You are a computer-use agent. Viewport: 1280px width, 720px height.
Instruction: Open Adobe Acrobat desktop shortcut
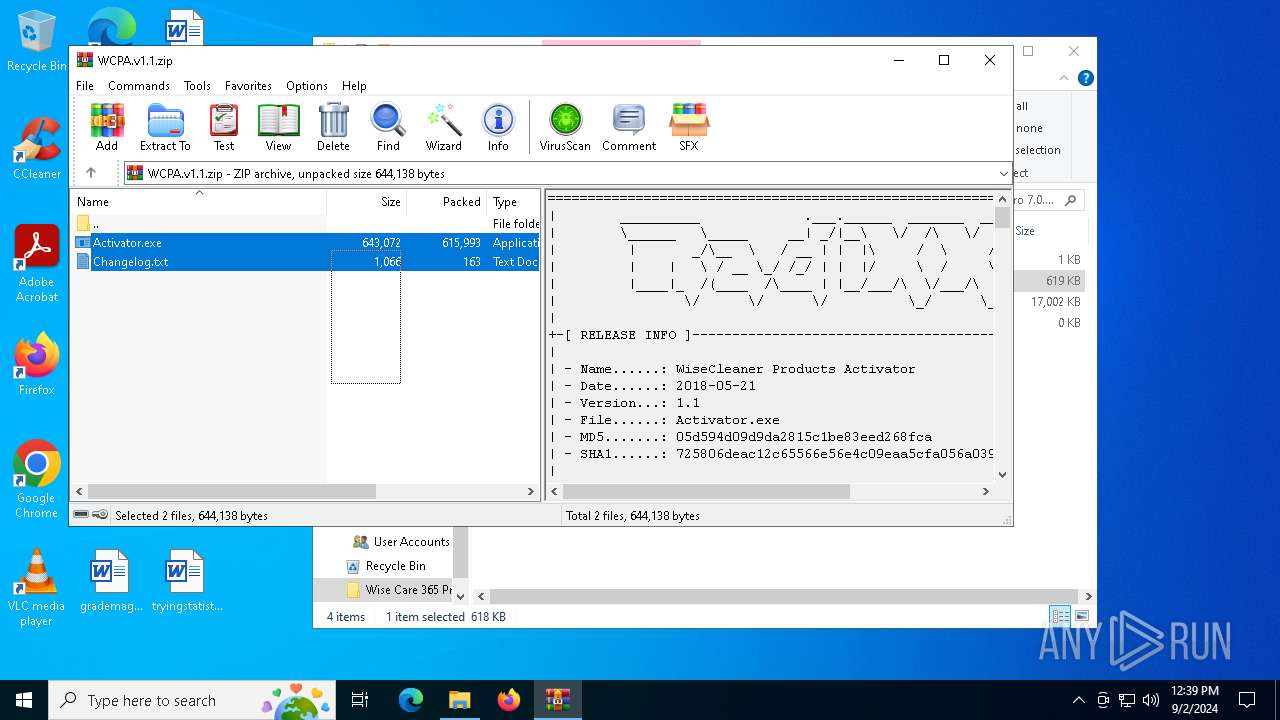coord(36,264)
